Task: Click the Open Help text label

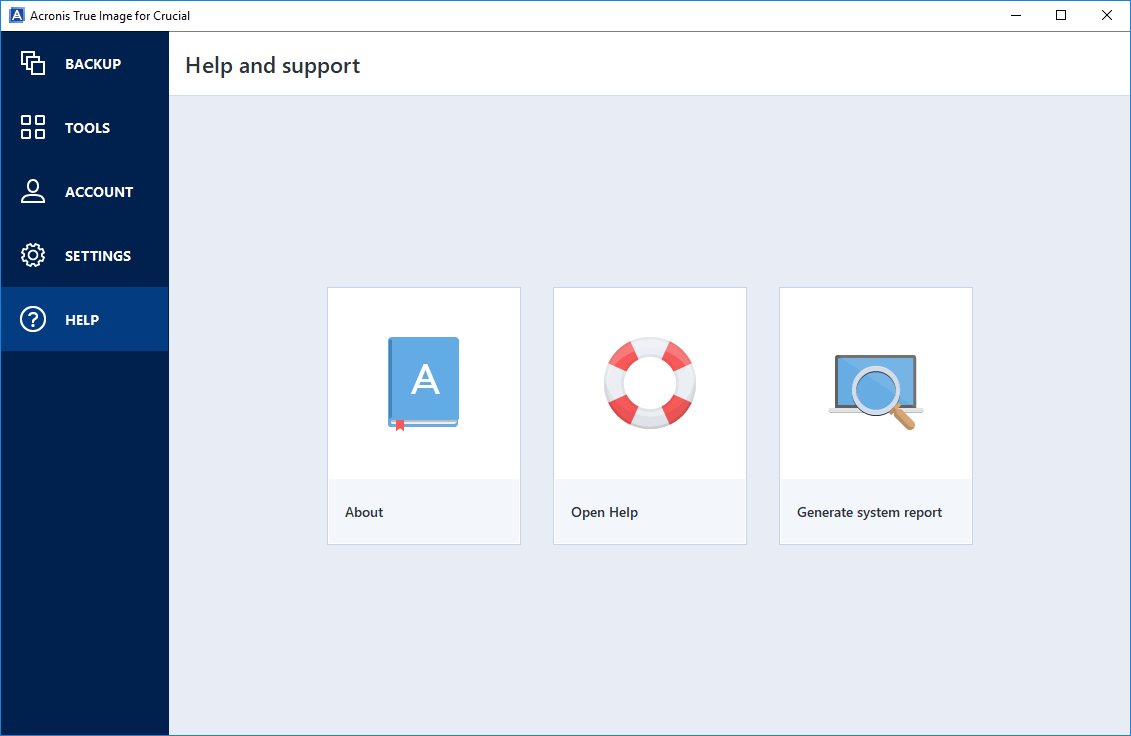Action: [604, 512]
